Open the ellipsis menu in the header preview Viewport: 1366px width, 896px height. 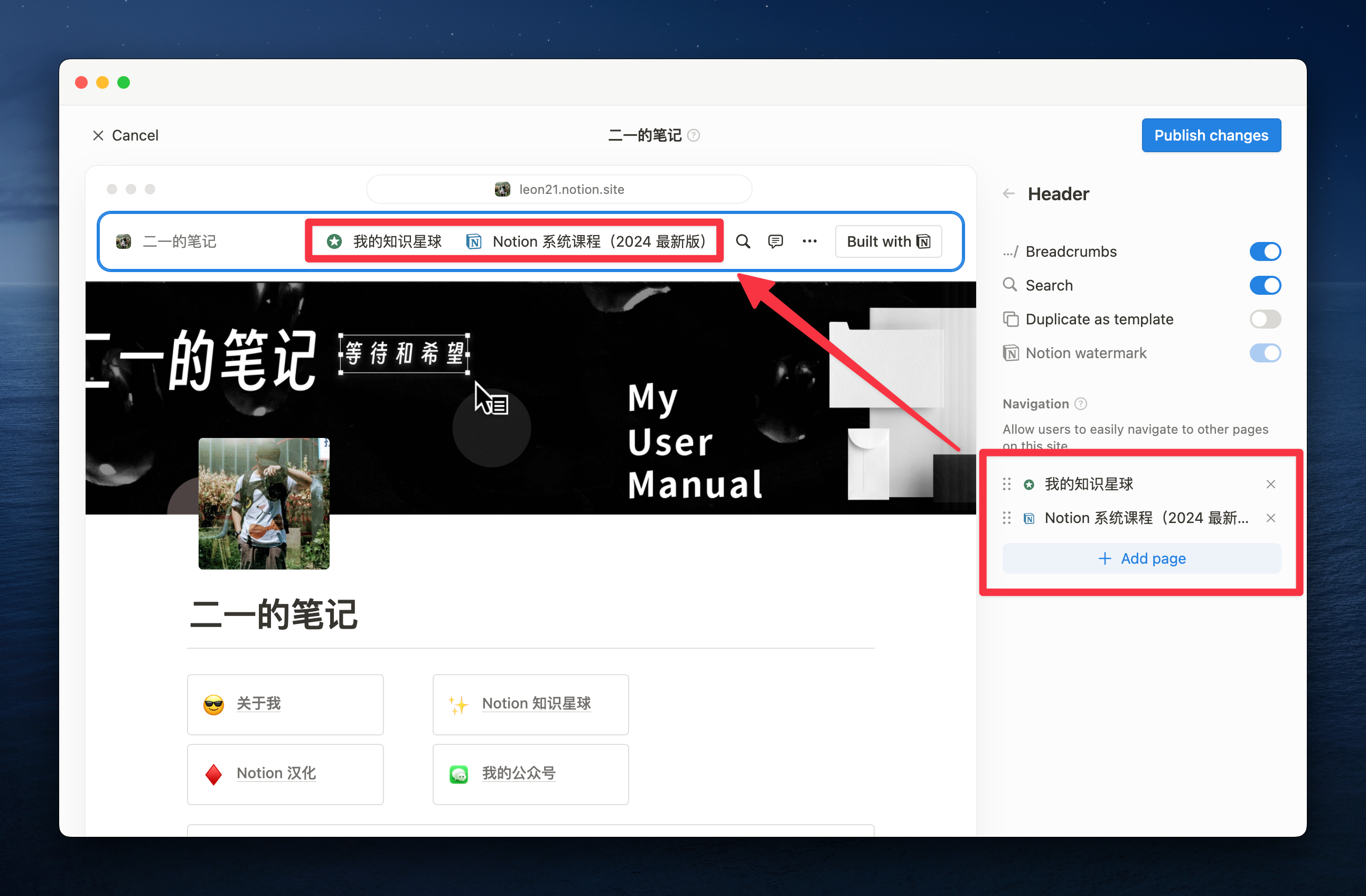tap(809, 241)
